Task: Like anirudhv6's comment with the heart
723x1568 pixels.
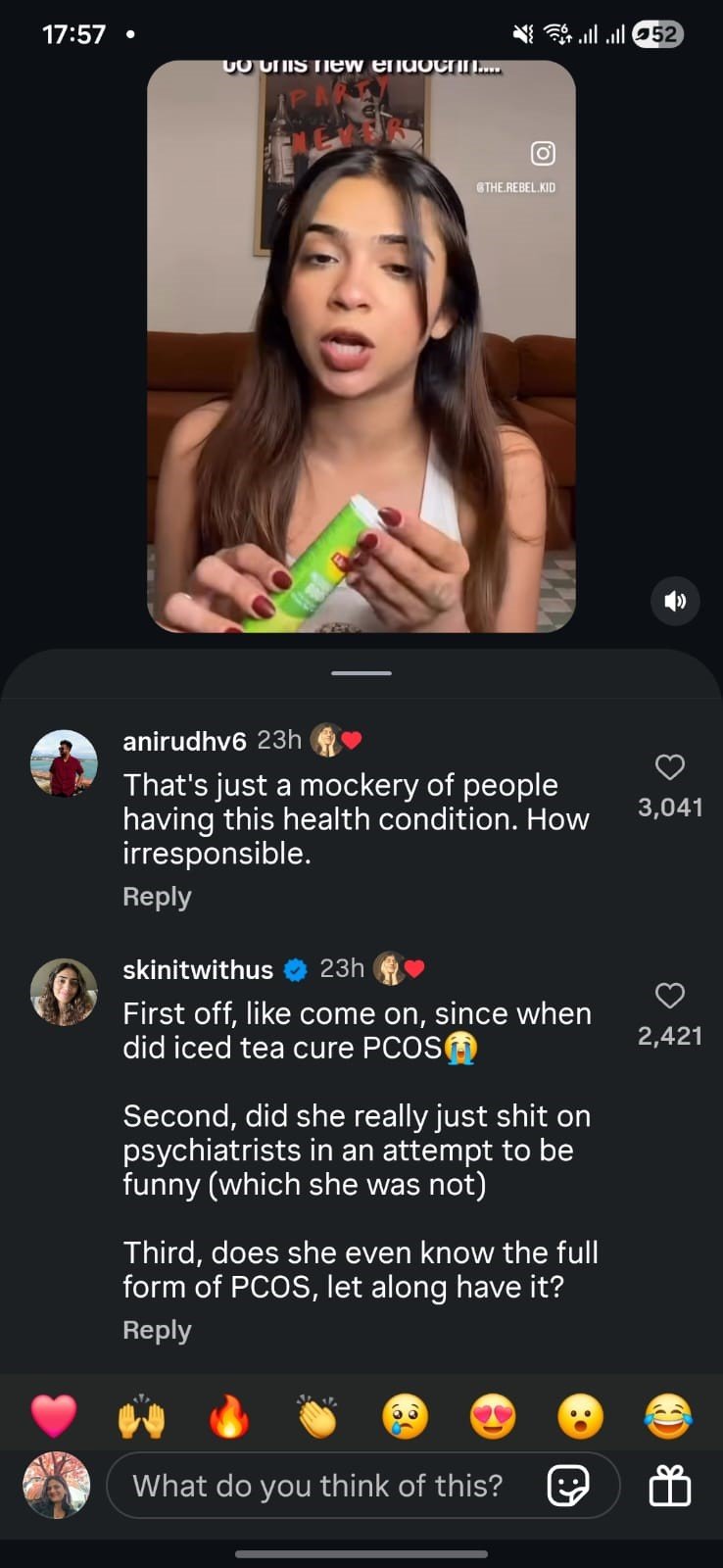Action: pyautogui.click(x=670, y=767)
